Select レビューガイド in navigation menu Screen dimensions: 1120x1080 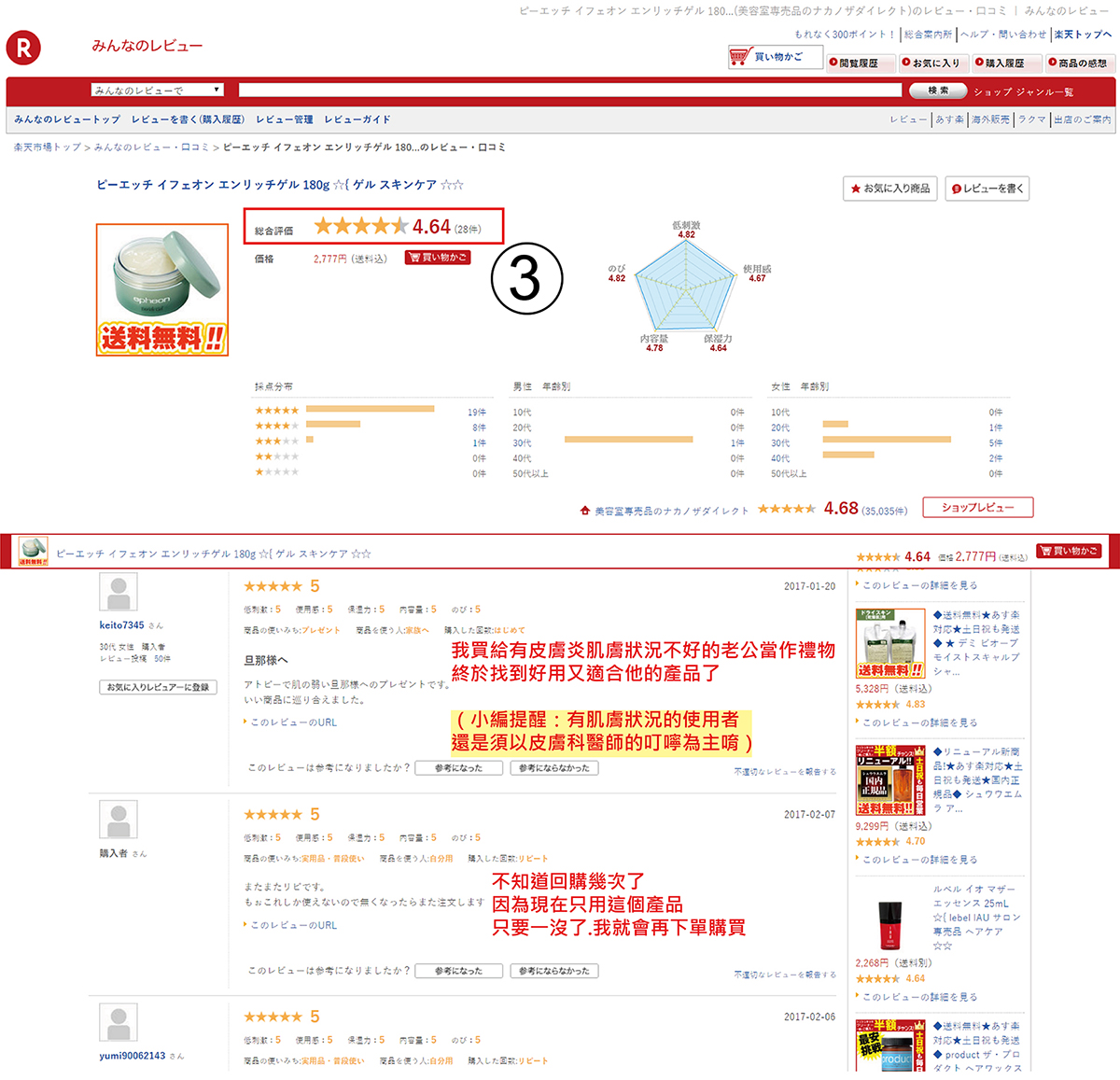point(357,119)
